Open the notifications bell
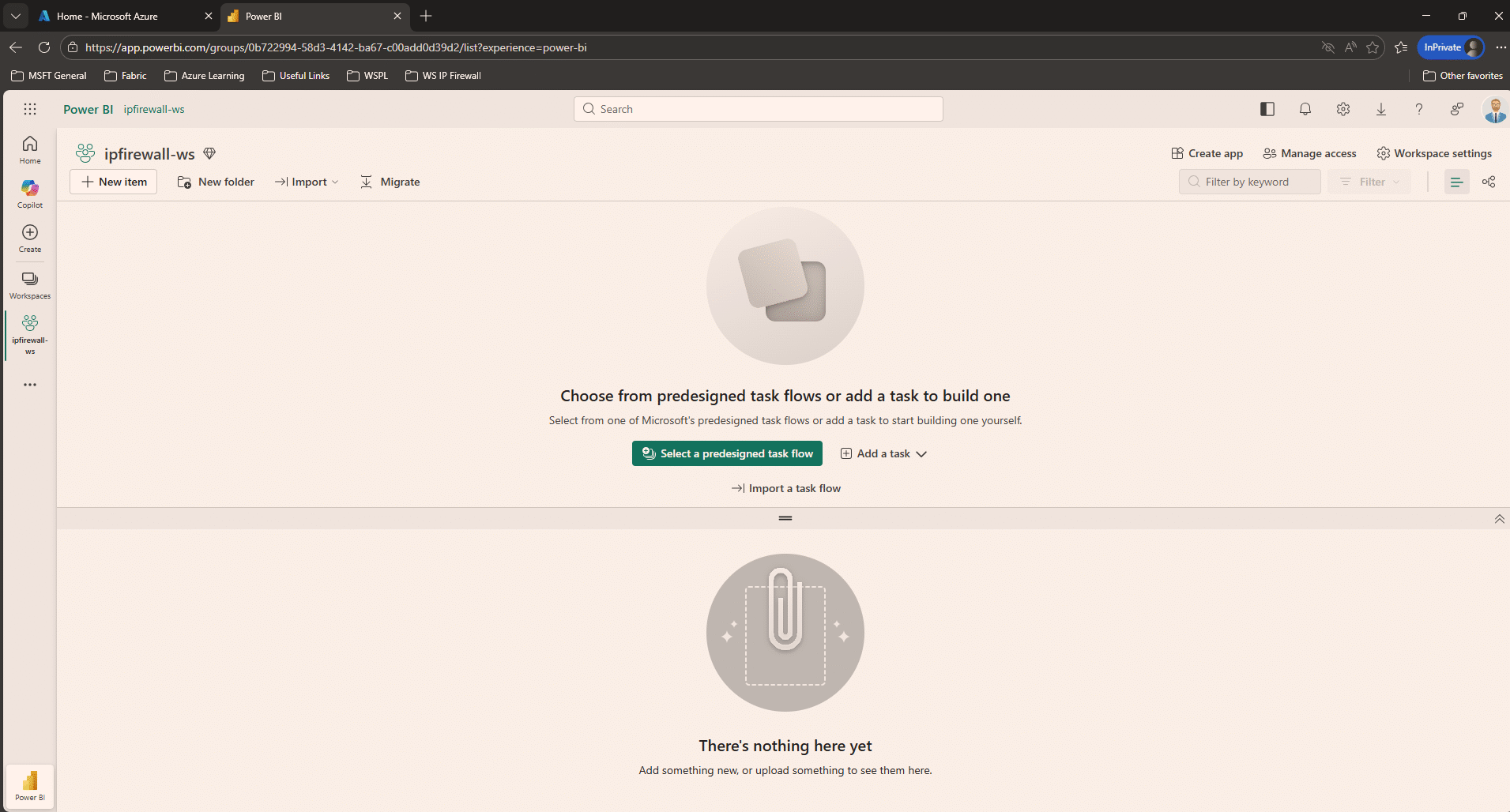This screenshot has width=1510, height=812. click(x=1305, y=109)
